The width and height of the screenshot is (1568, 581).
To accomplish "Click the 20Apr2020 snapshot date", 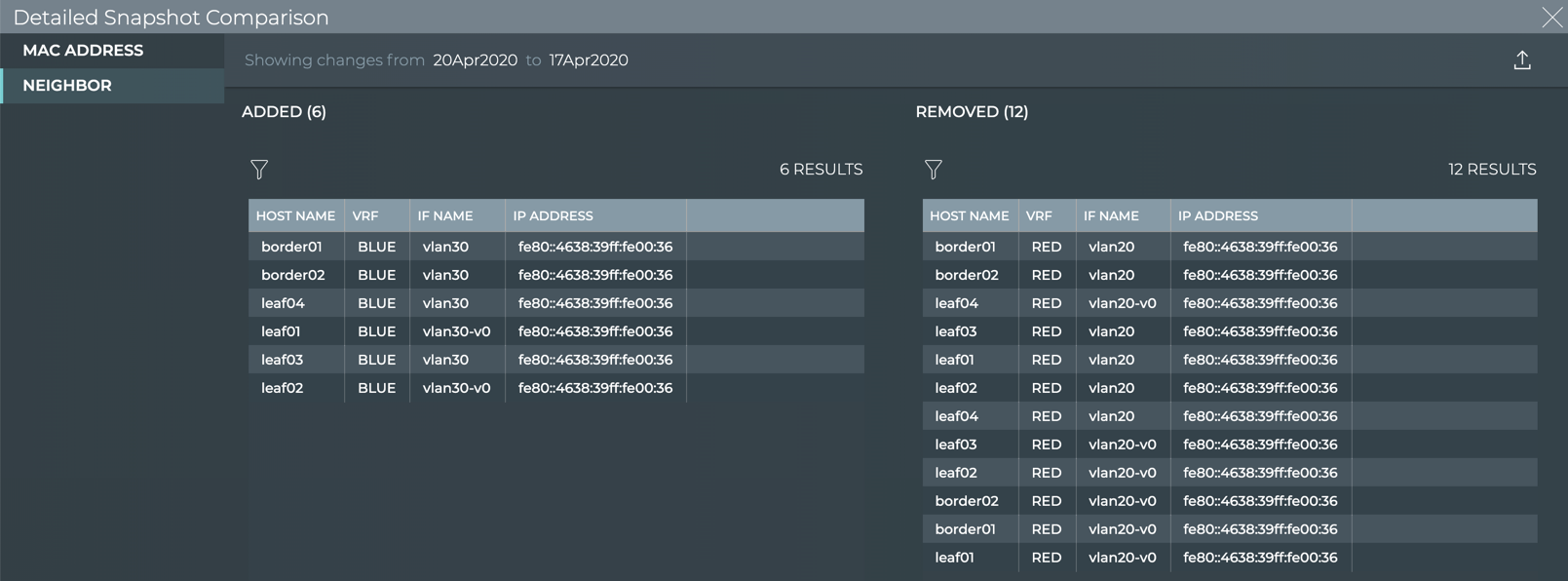I will coord(475,60).
